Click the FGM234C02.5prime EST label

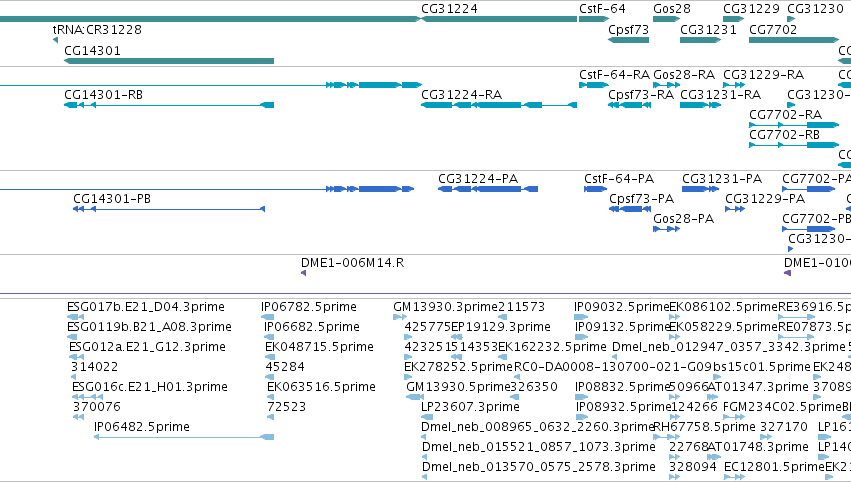point(782,407)
